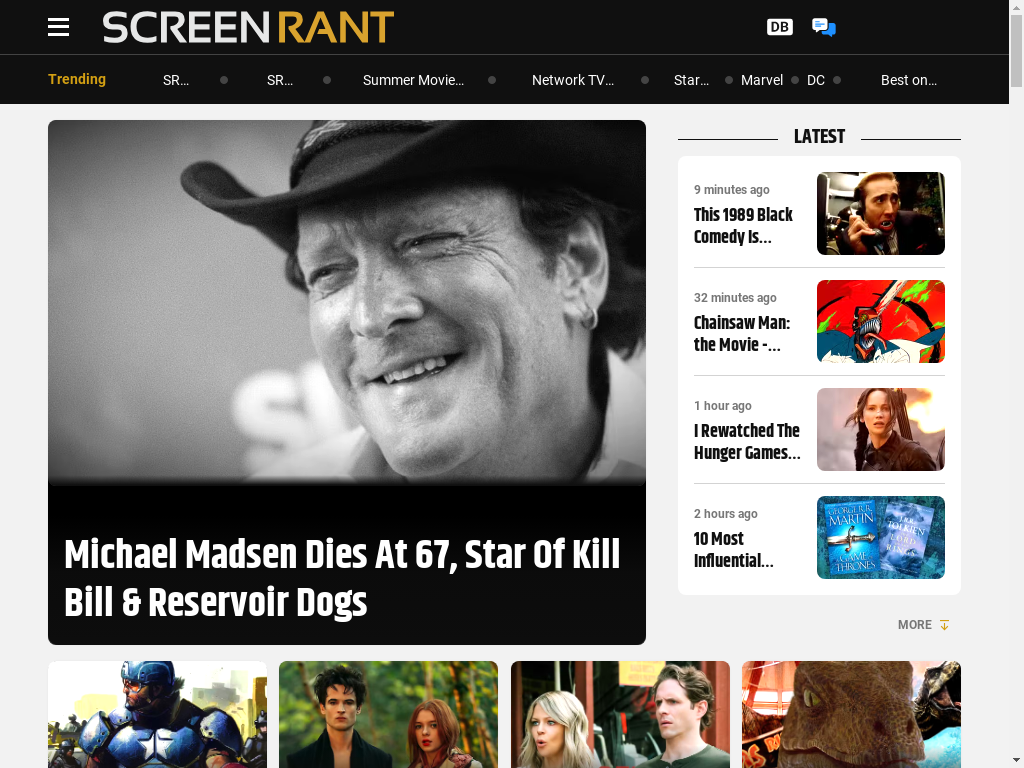Click the MORE link under Latest
The height and width of the screenshot is (768, 1024).
tap(914, 625)
